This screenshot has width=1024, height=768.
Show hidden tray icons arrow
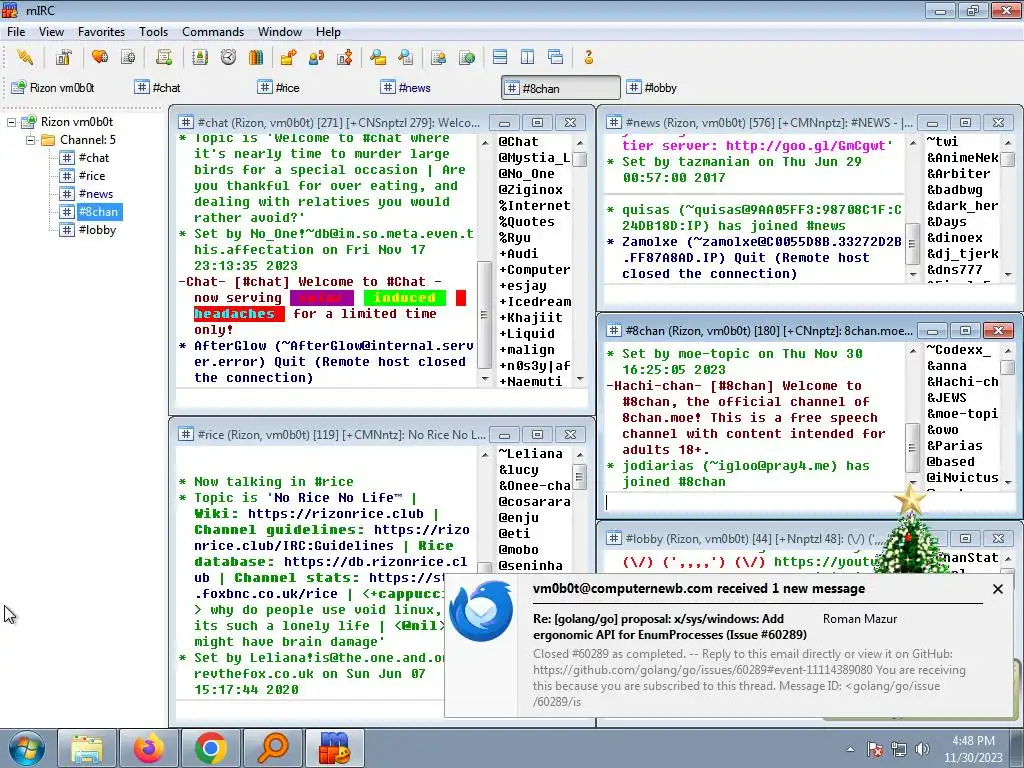850,749
